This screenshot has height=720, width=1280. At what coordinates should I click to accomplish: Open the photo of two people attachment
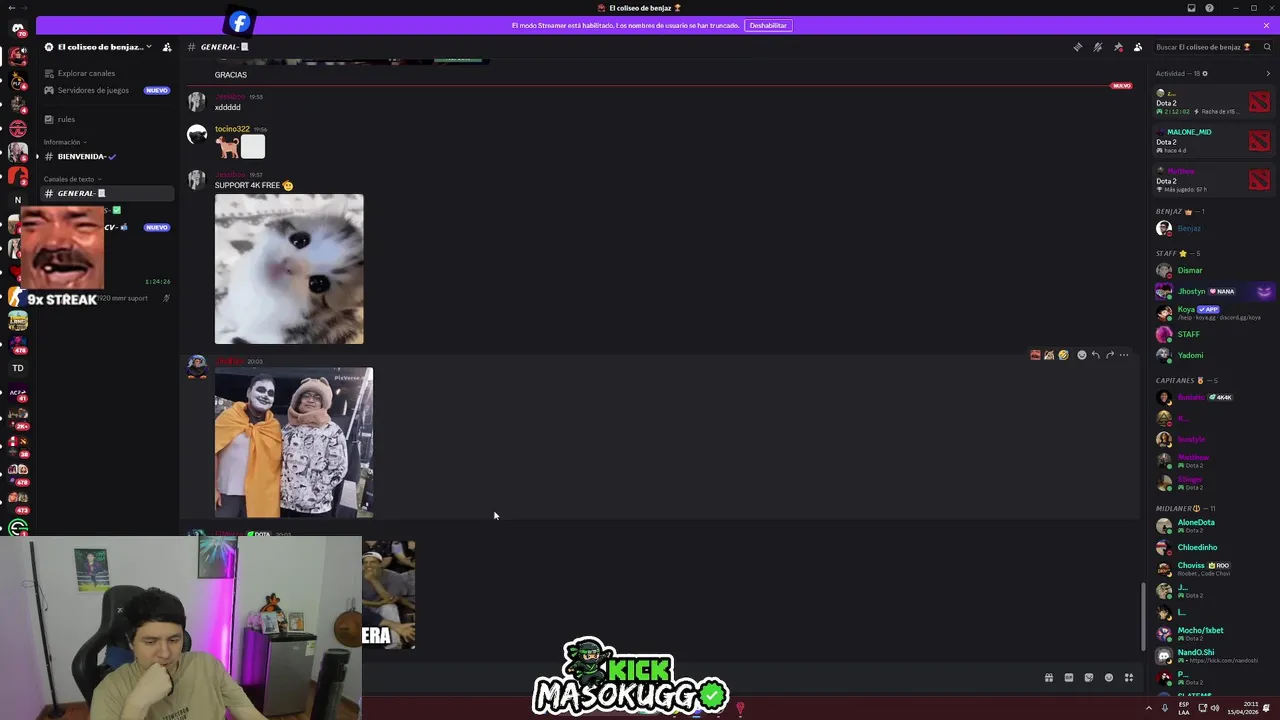pos(294,442)
